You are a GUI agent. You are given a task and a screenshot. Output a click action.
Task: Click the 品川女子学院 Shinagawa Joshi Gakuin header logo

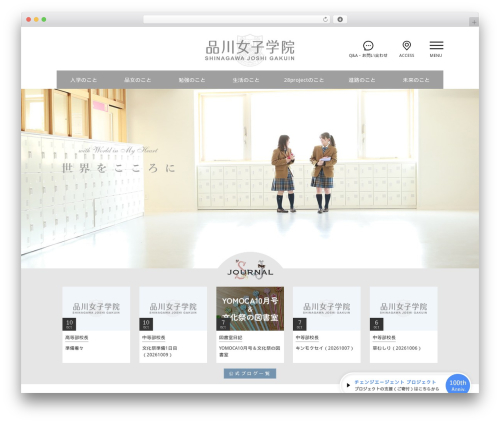coord(250,50)
